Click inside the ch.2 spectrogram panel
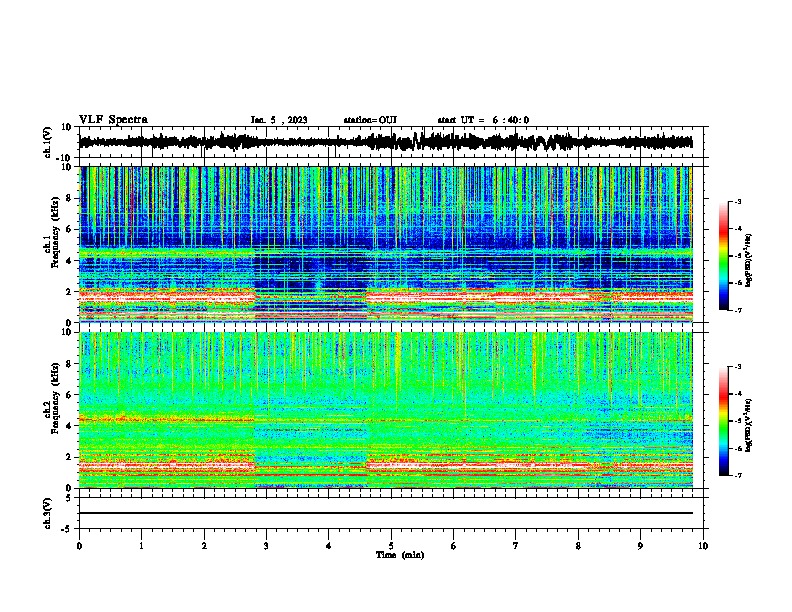Viewport: 792px width, 612px height. coord(386,410)
